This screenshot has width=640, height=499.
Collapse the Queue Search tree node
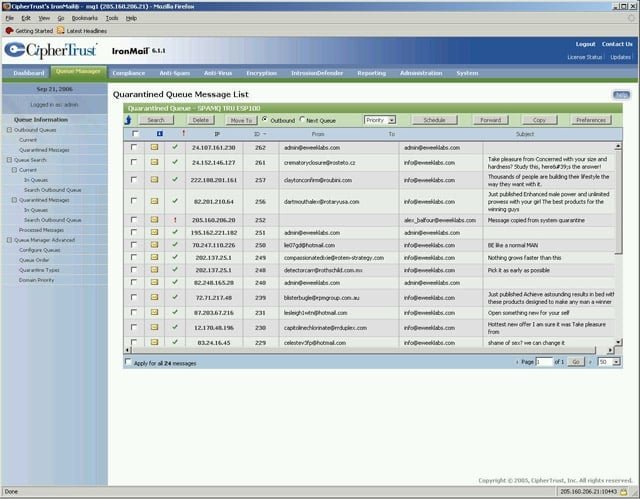click(x=9, y=160)
